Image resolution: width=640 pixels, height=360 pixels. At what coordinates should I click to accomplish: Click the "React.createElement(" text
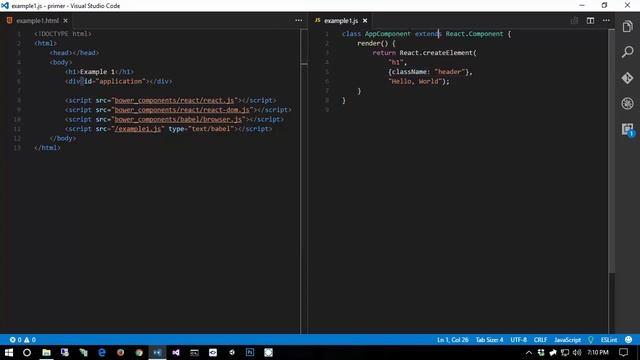click(x=438, y=53)
